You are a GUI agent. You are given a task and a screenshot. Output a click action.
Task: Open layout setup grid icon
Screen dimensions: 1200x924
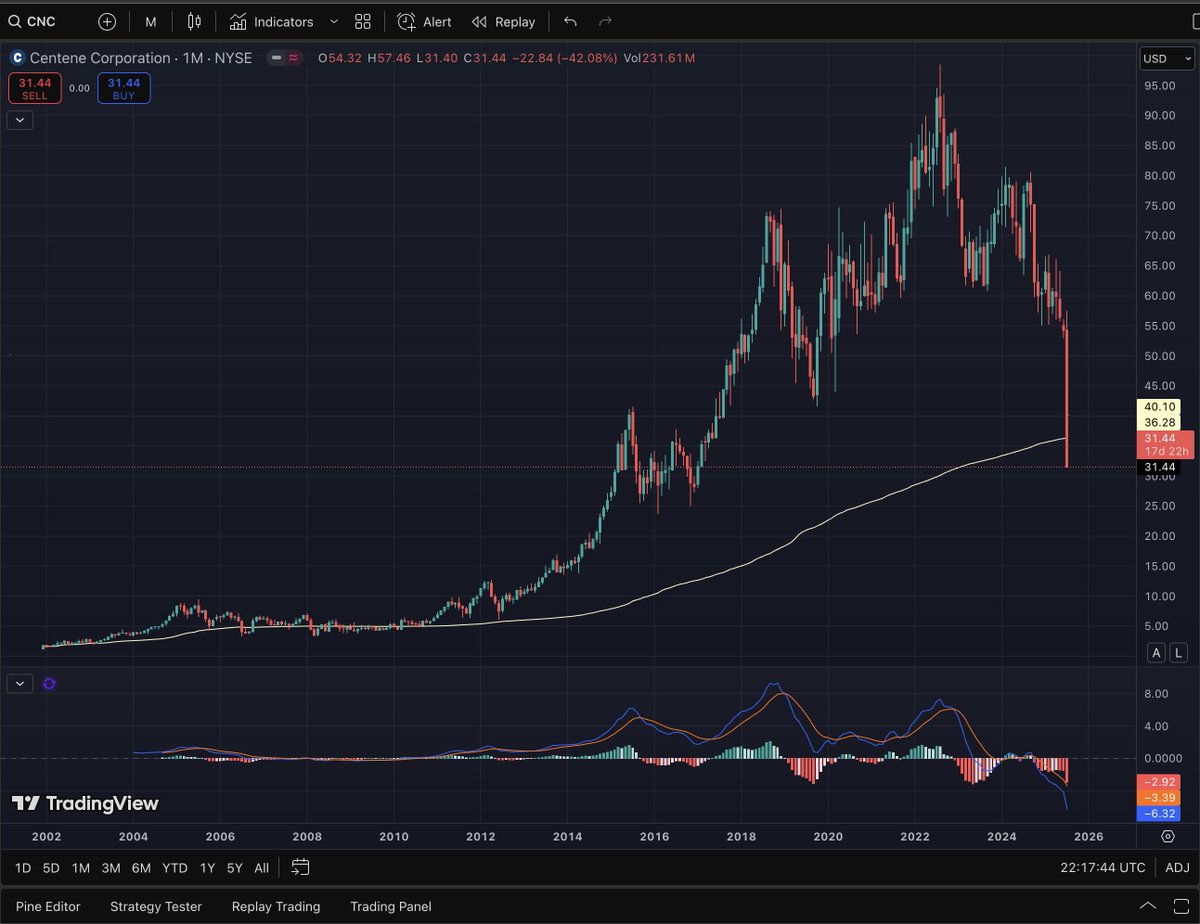pyautogui.click(x=363, y=21)
